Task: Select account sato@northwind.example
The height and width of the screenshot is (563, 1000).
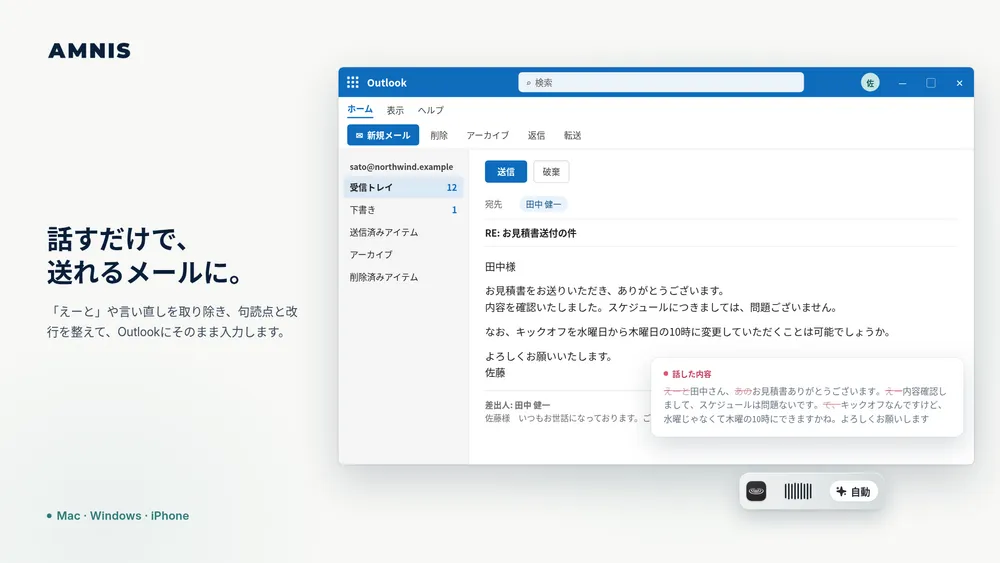Action: coord(401,166)
